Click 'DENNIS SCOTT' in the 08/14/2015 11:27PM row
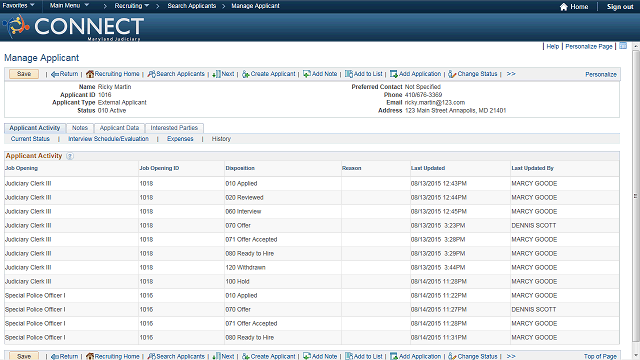640x360 pixels. click(533, 309)
